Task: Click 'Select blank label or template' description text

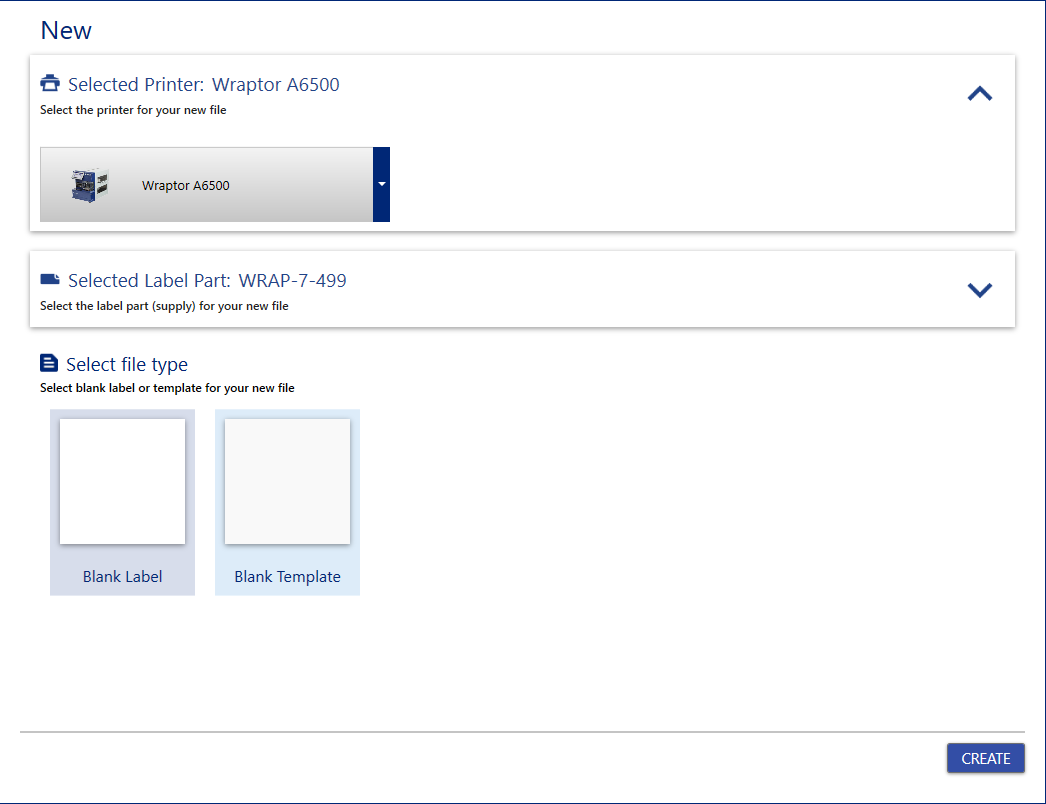Action: 167,388
